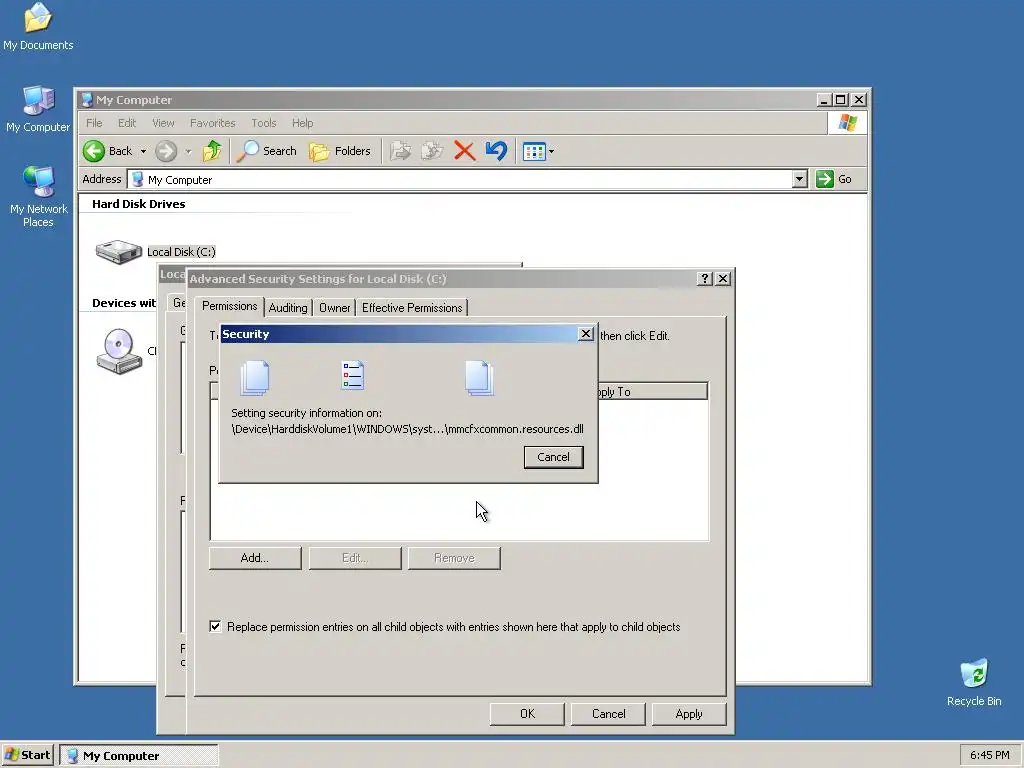The width and height of the screenshot is (1024, 768).
Task: Select My Computer taskbar button
Action: coord(139,756)
